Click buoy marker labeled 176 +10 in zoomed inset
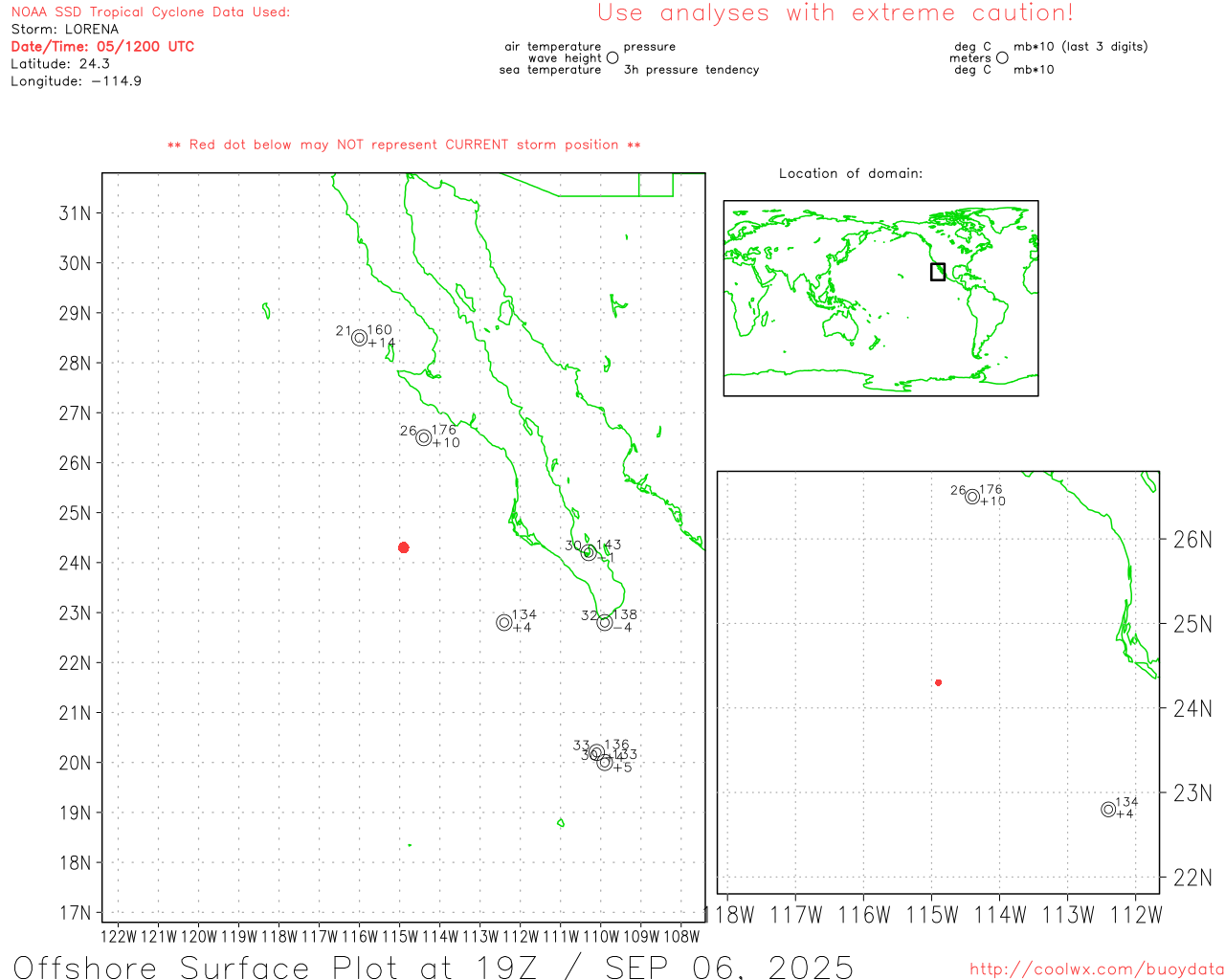1225x980 pixels. [x=972, y=497]
